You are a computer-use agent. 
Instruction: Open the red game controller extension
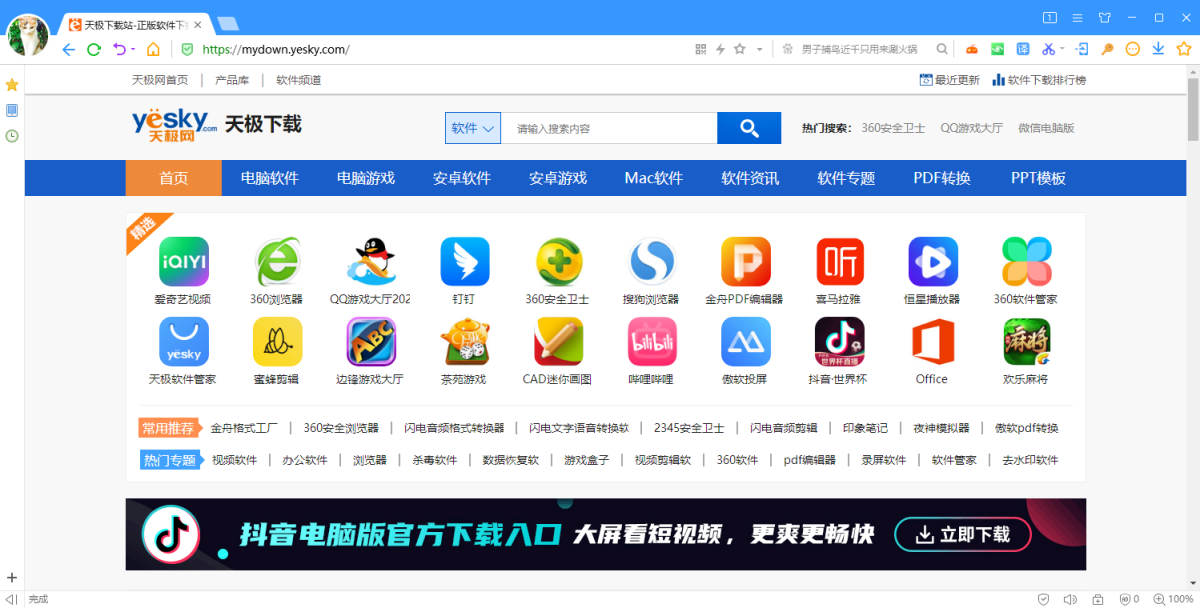(971, 49)
